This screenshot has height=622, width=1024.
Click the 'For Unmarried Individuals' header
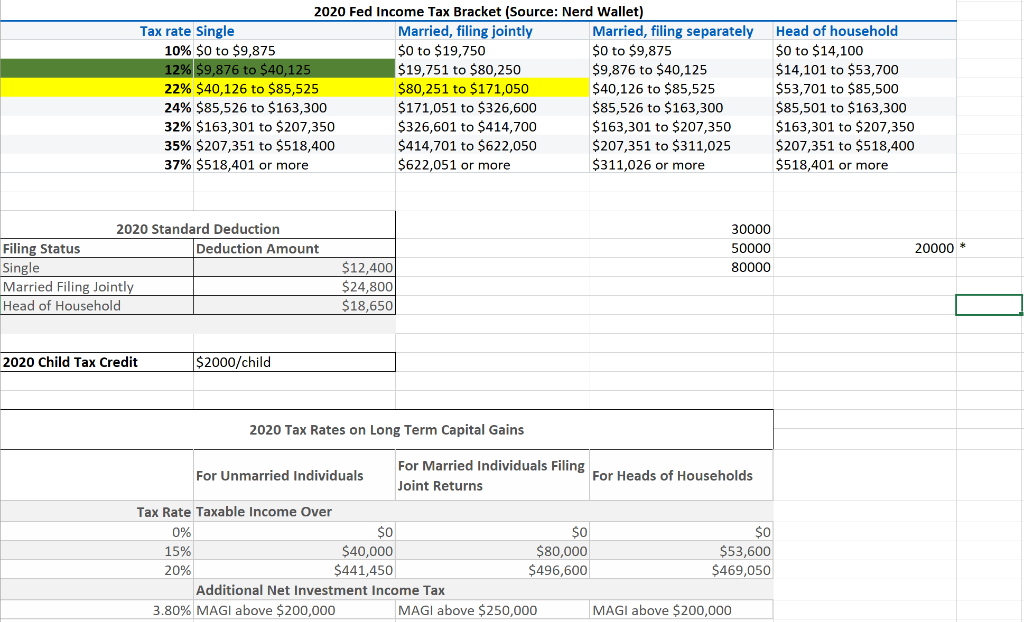(295, 476)
